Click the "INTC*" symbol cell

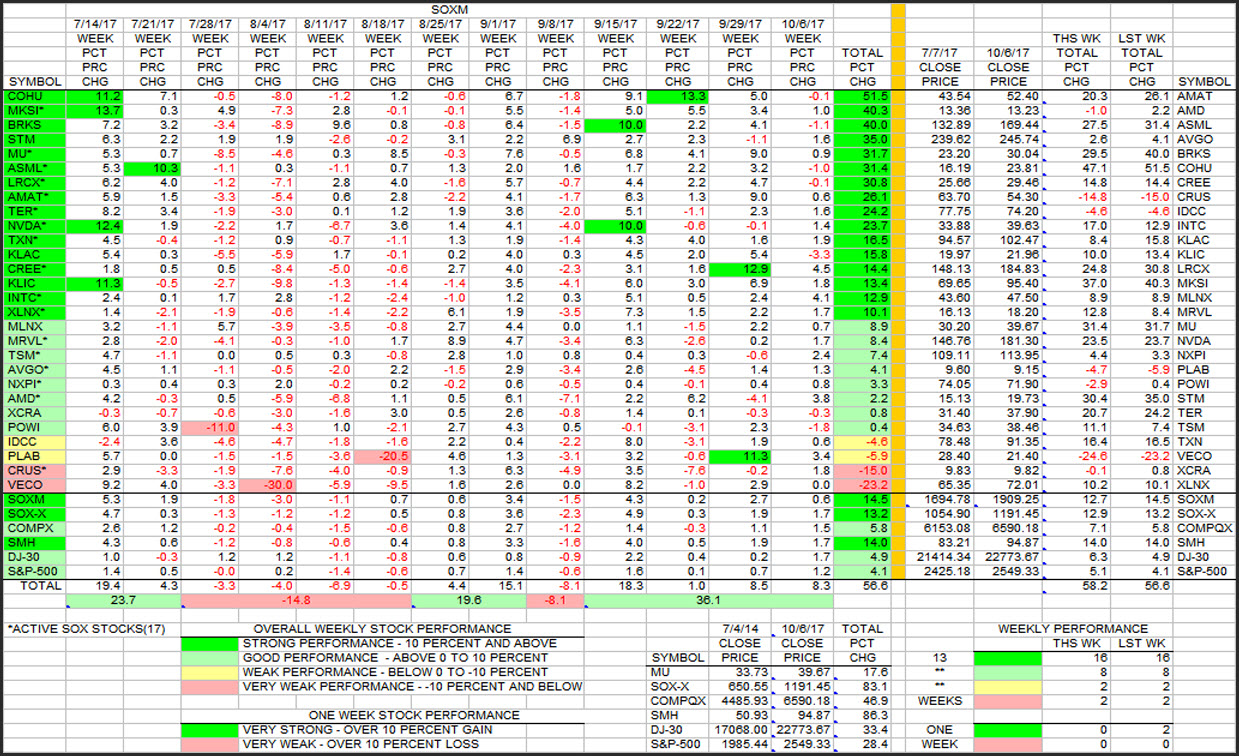click(35, 298)
